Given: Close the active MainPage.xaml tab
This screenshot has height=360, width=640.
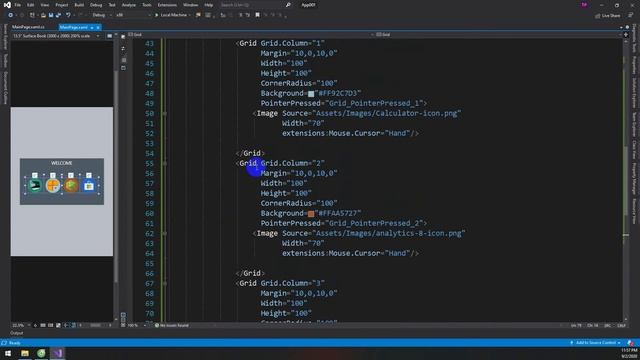Looking at the screenshot, I should coord(98,27).
